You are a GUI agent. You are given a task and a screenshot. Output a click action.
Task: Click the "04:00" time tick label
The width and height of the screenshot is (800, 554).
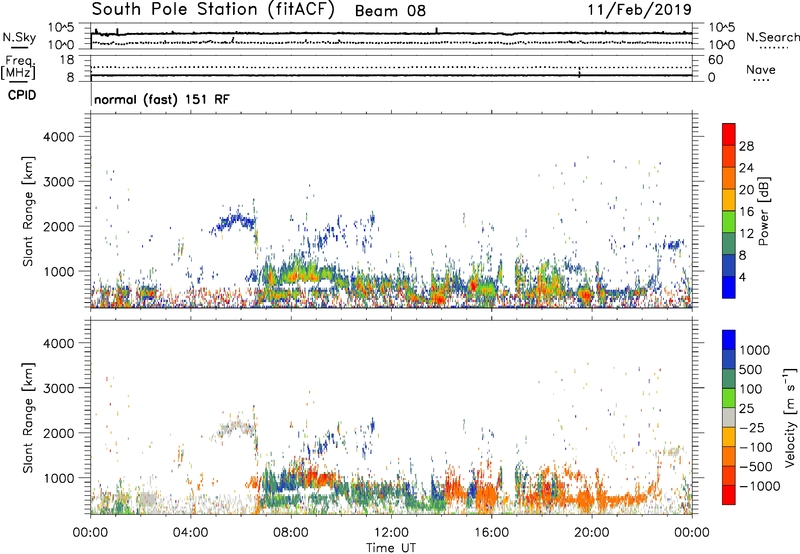click(x=190, y=533)
